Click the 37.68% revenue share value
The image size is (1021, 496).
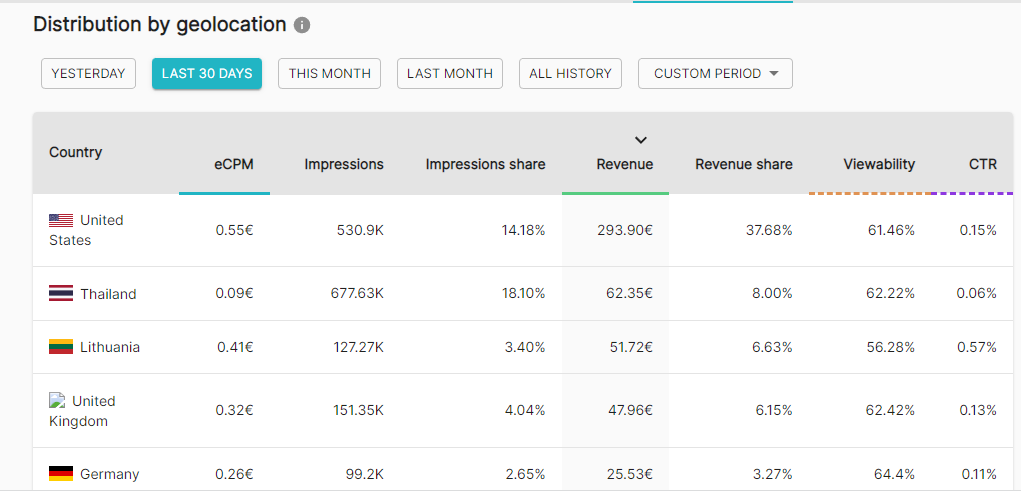click(769, 230)
